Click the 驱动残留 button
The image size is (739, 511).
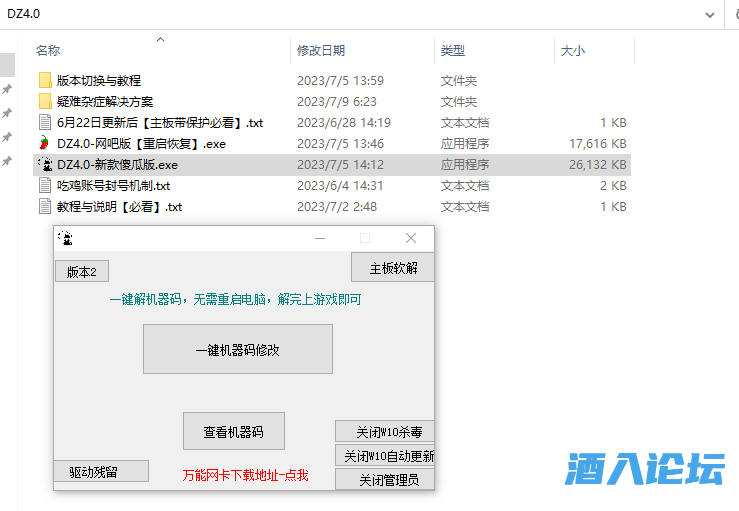tap(100, 471)
